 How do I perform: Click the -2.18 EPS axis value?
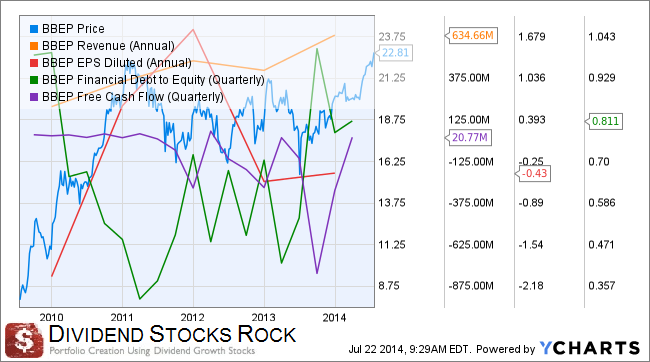pos(531,286)
